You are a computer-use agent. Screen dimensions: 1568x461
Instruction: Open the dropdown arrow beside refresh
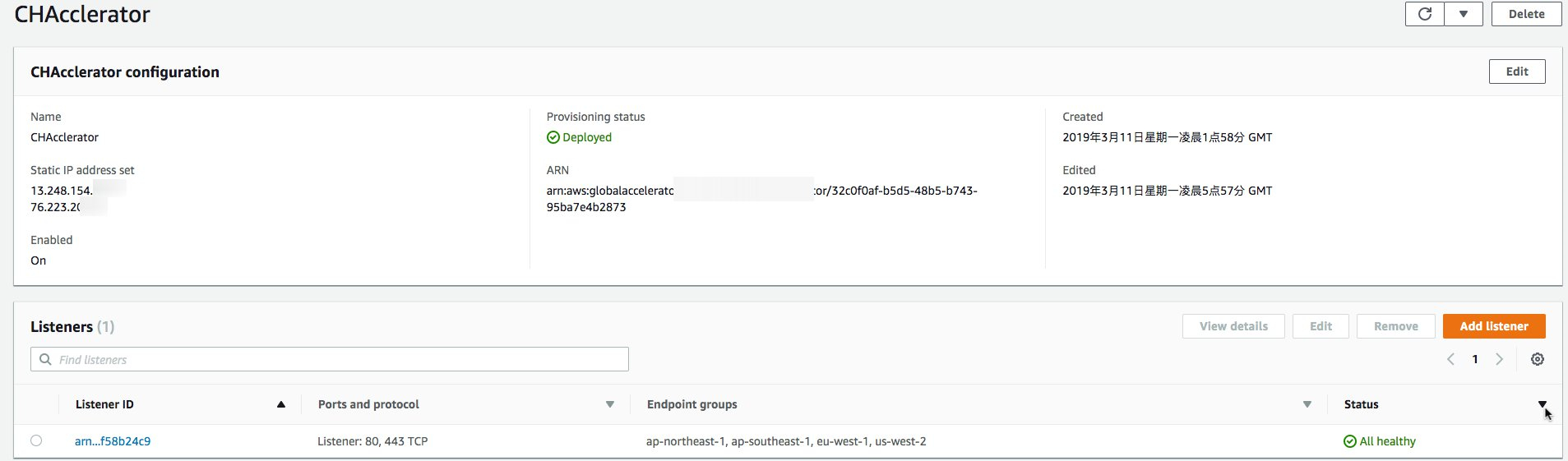point(1464,14)
